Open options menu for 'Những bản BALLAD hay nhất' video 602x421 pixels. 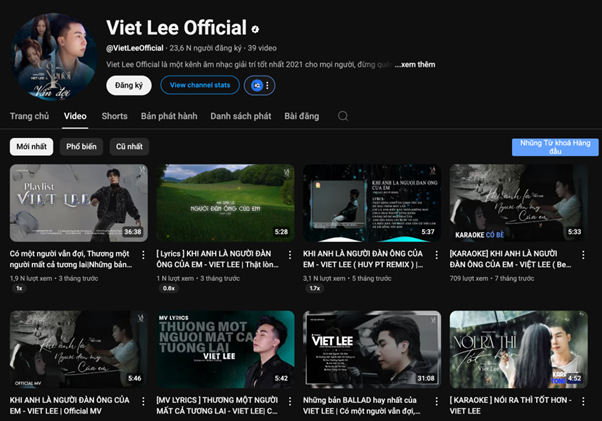437,401
